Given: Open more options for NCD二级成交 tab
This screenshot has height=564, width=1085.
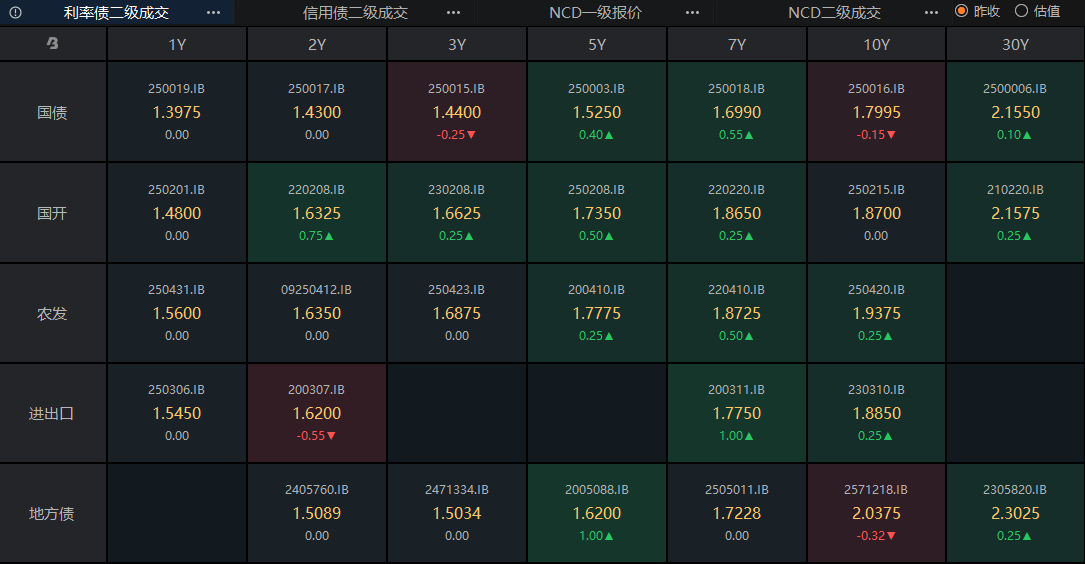Looking at the screenshot, I should coord(931,12).
